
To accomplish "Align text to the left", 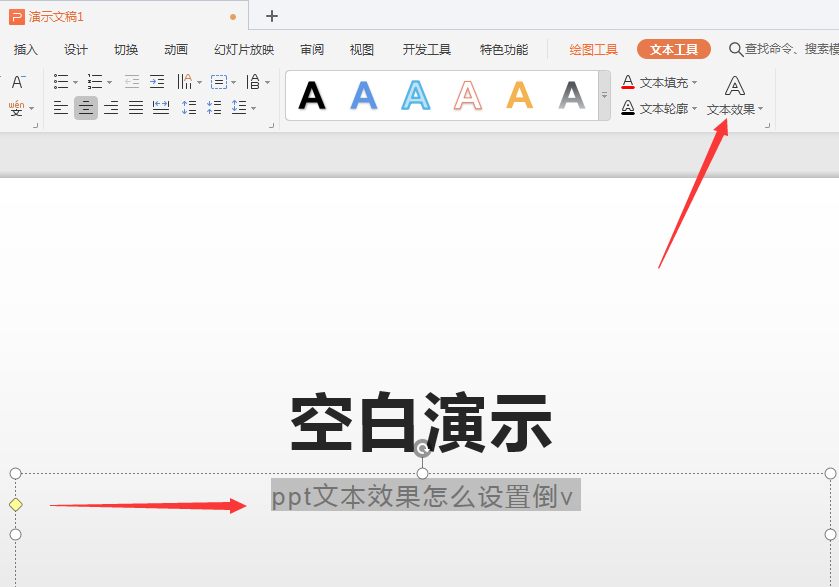I will (61, 108).
